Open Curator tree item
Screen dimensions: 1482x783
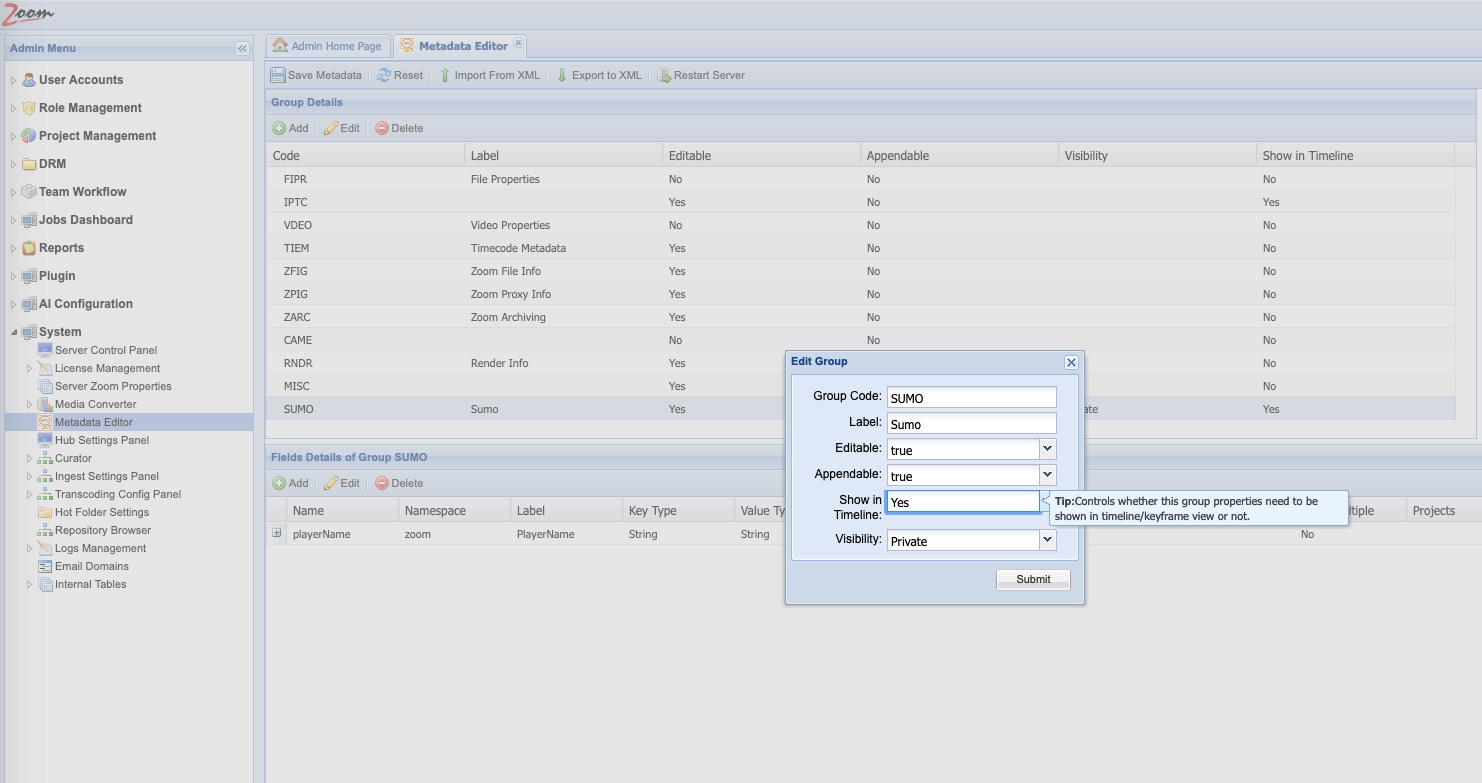click(x=73, y=458)
